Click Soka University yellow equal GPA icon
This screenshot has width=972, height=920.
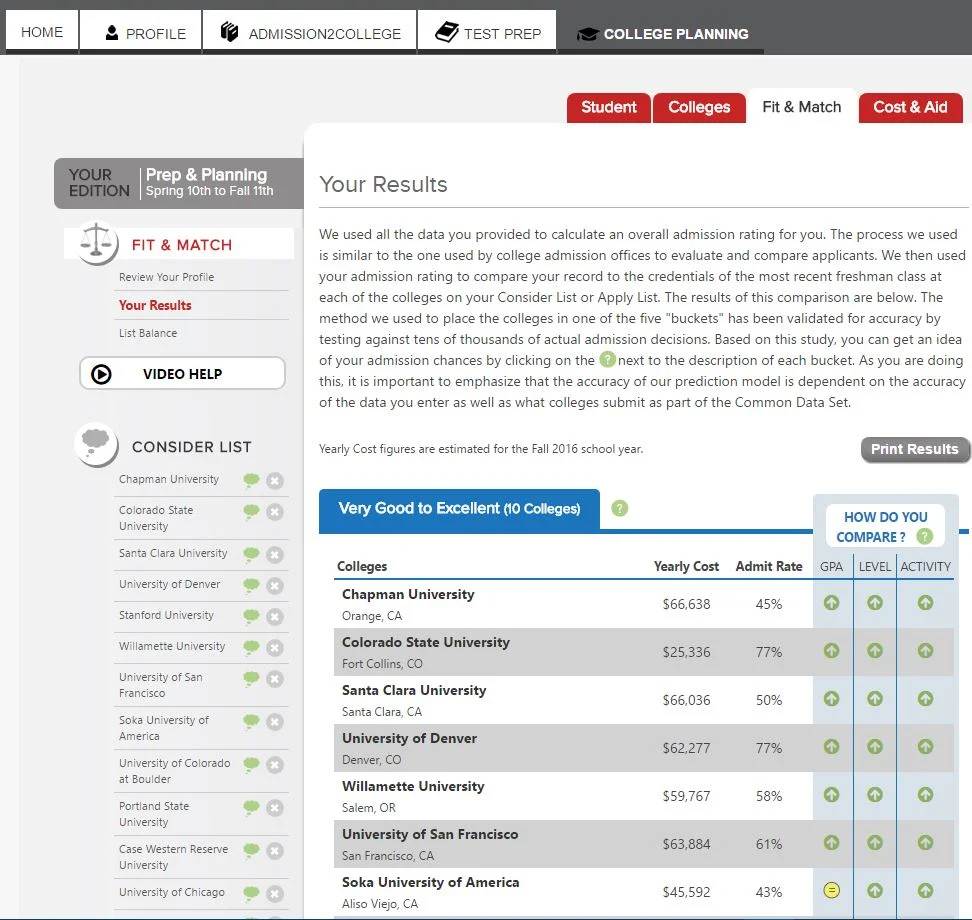(831, 891)
